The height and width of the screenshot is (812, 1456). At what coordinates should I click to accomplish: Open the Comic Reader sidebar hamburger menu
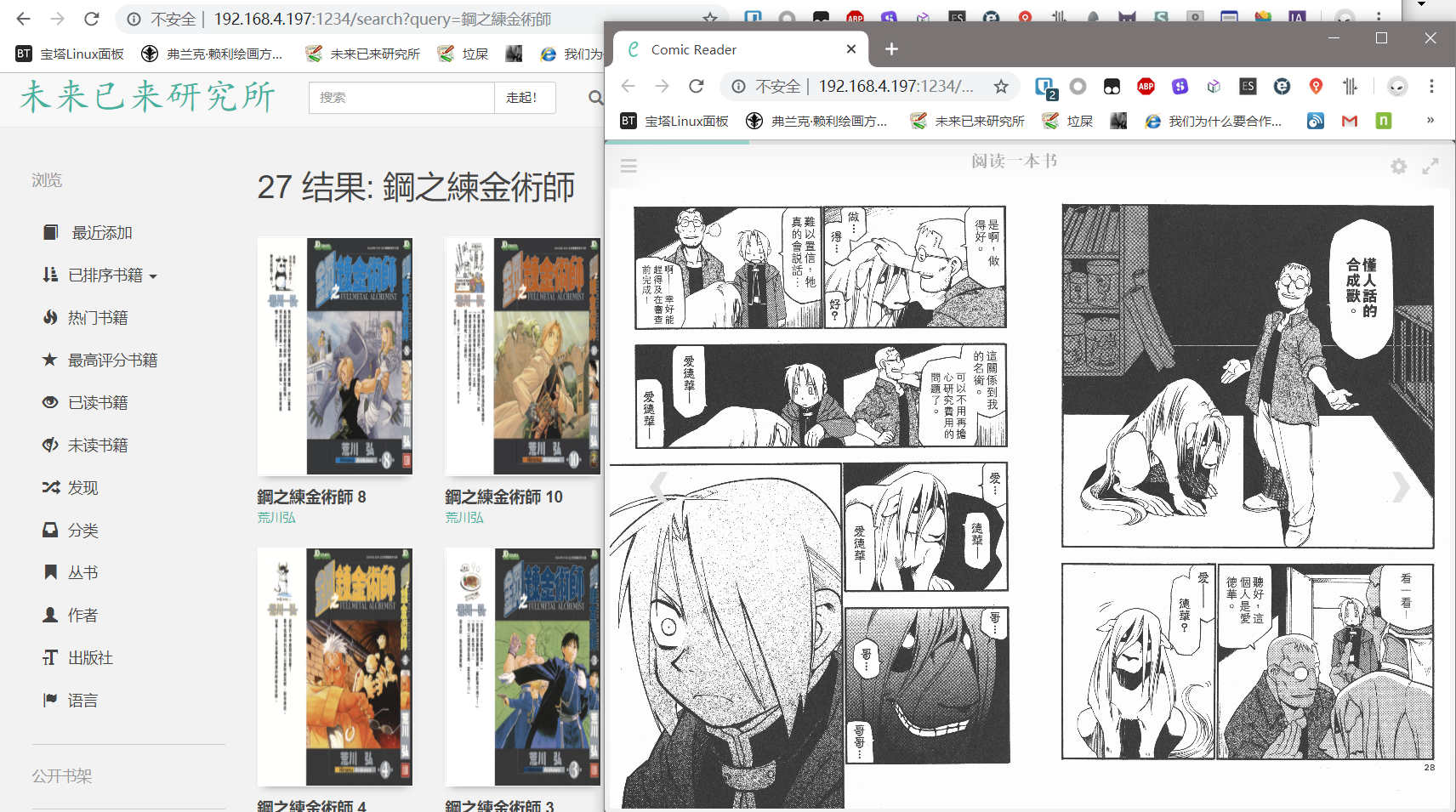[x=628, y=166]
